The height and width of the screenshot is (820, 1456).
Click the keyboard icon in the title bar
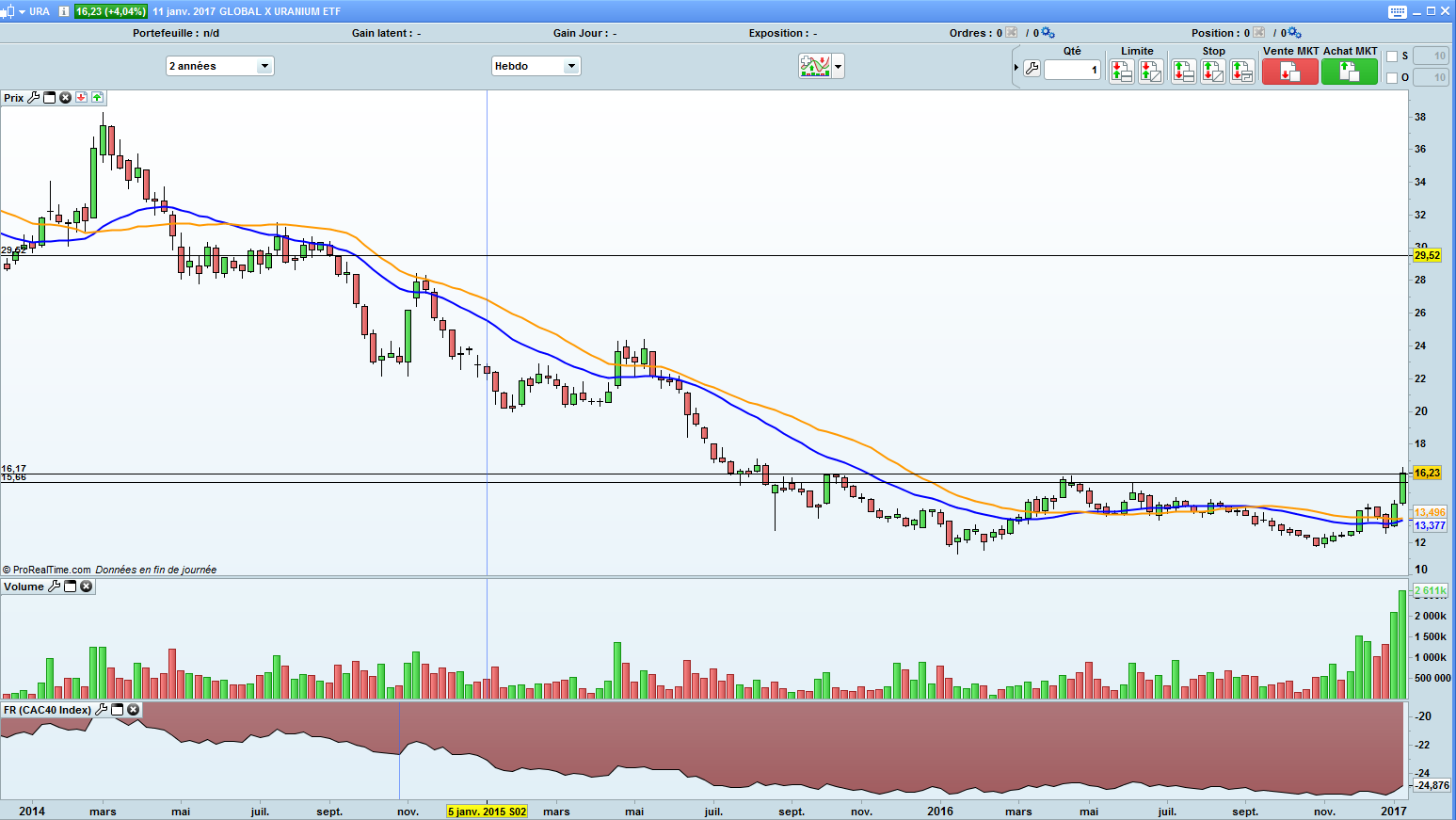[x=1398, y=11]
